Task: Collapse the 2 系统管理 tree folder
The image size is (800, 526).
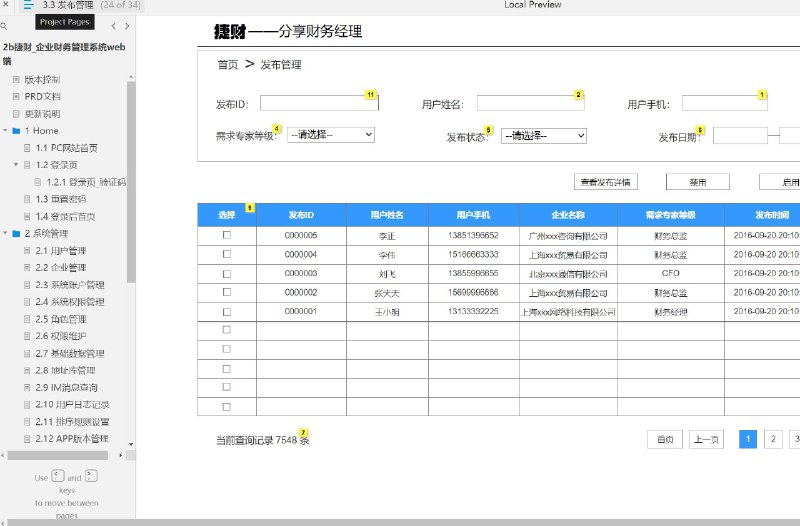Action: (5, 233)
